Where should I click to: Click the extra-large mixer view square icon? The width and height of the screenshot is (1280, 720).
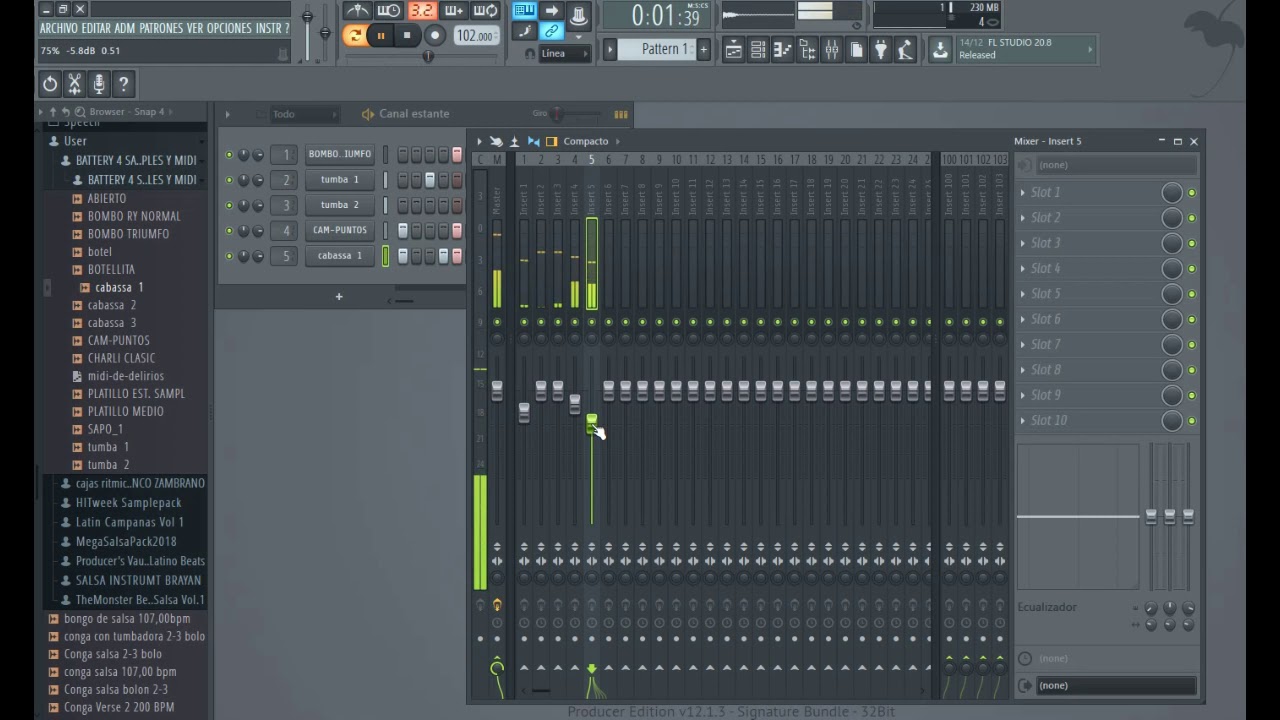point(551,141)
